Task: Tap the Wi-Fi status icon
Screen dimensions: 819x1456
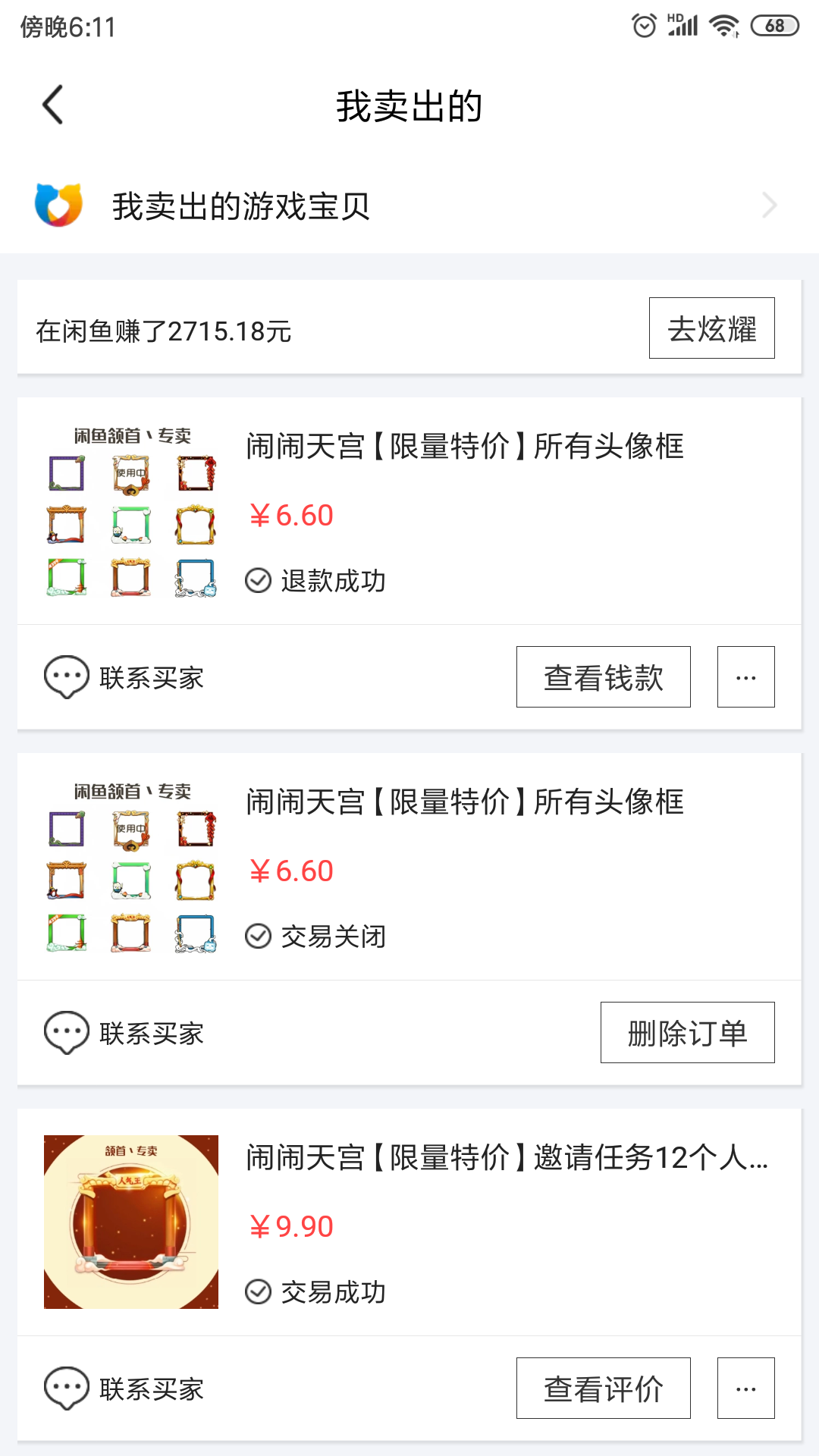Action: coord(724,26)
